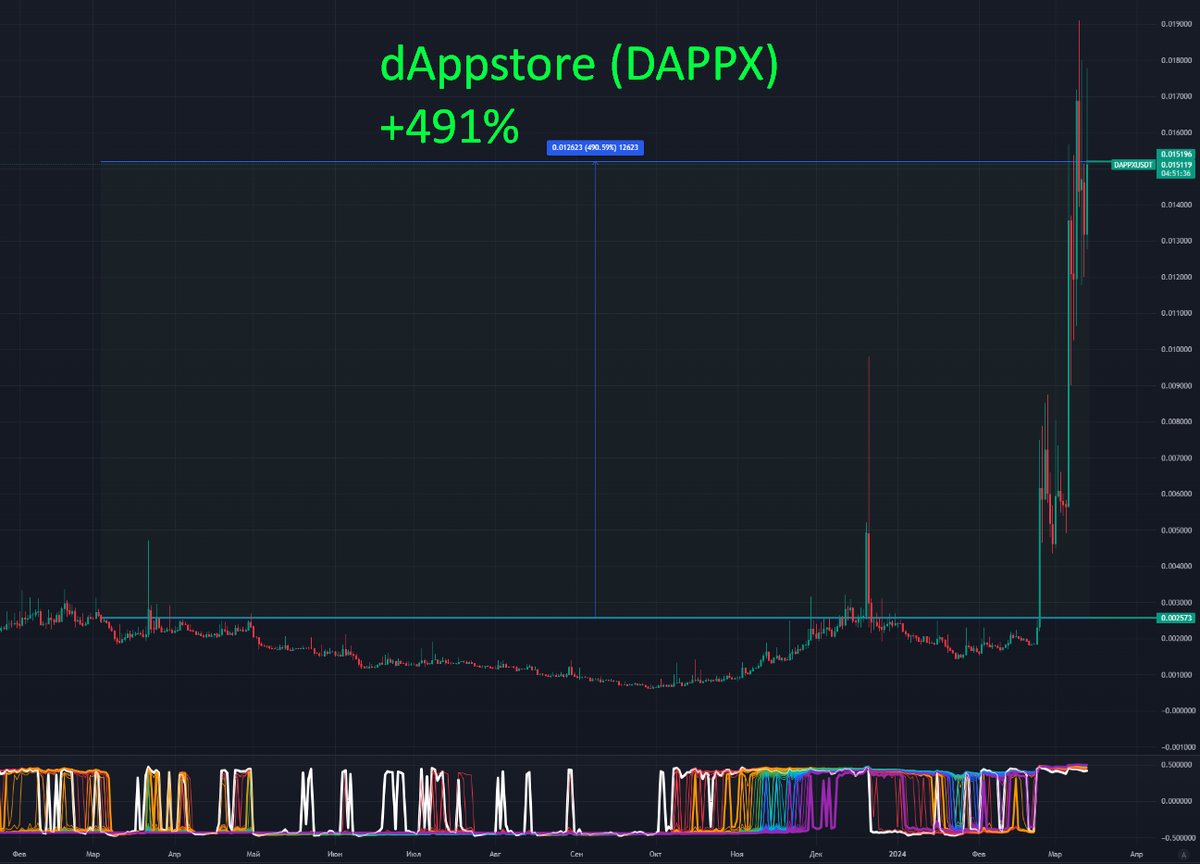Click the 0.013000 price axis label

pos(1177,241)
